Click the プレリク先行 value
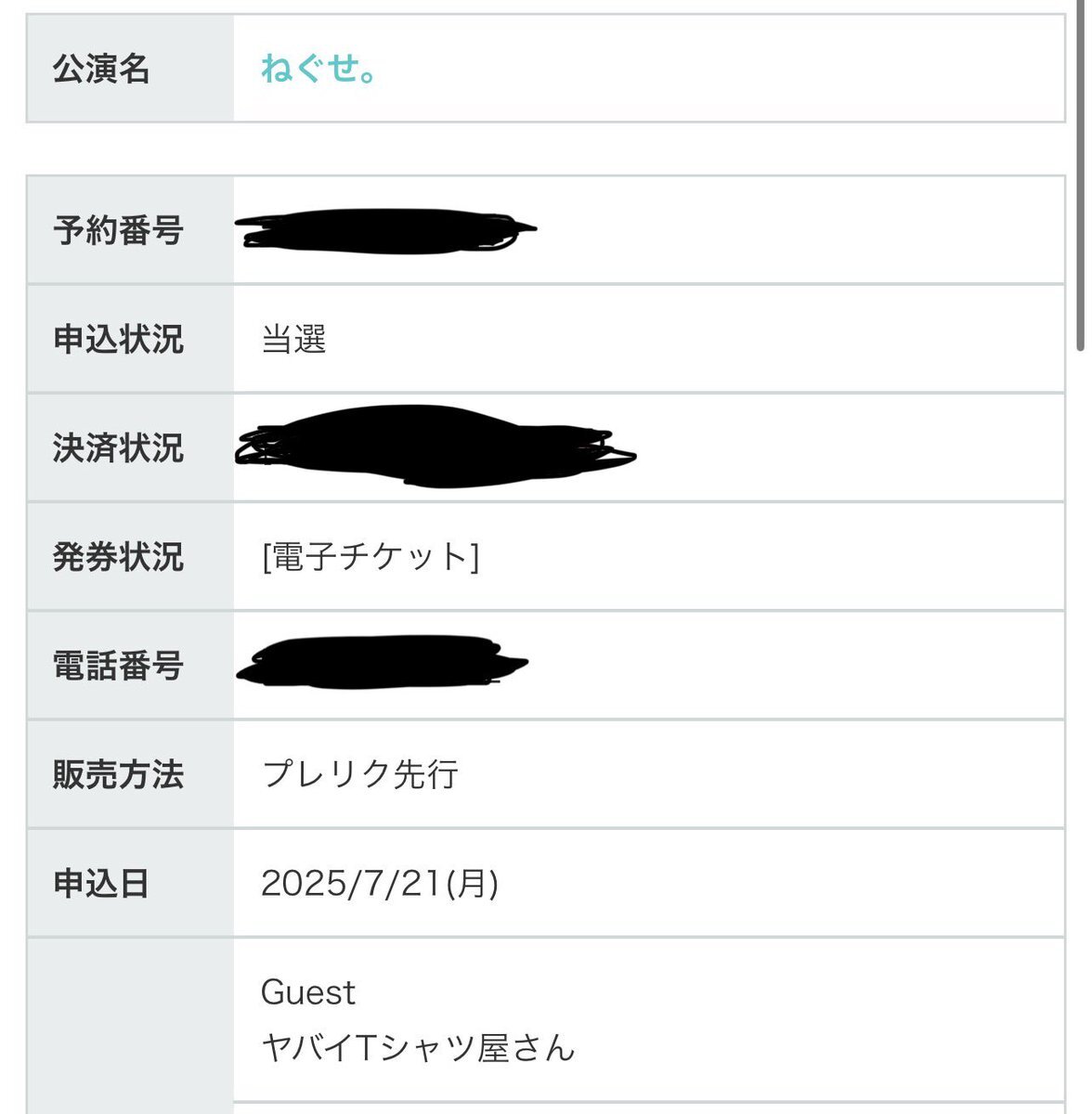This screenshot has height=1114, width=1092. [360, 774]
